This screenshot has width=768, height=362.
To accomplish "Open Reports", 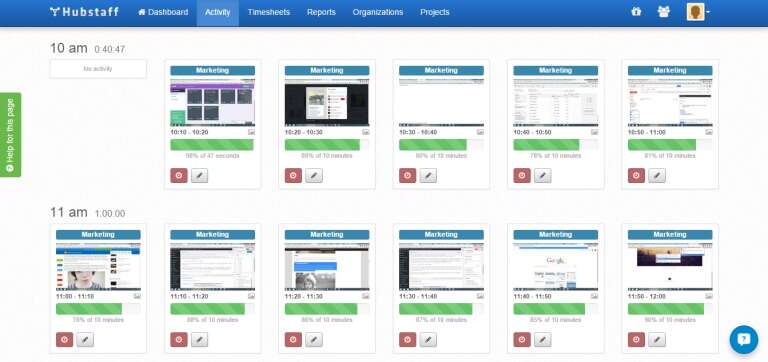I will point(321,12).
